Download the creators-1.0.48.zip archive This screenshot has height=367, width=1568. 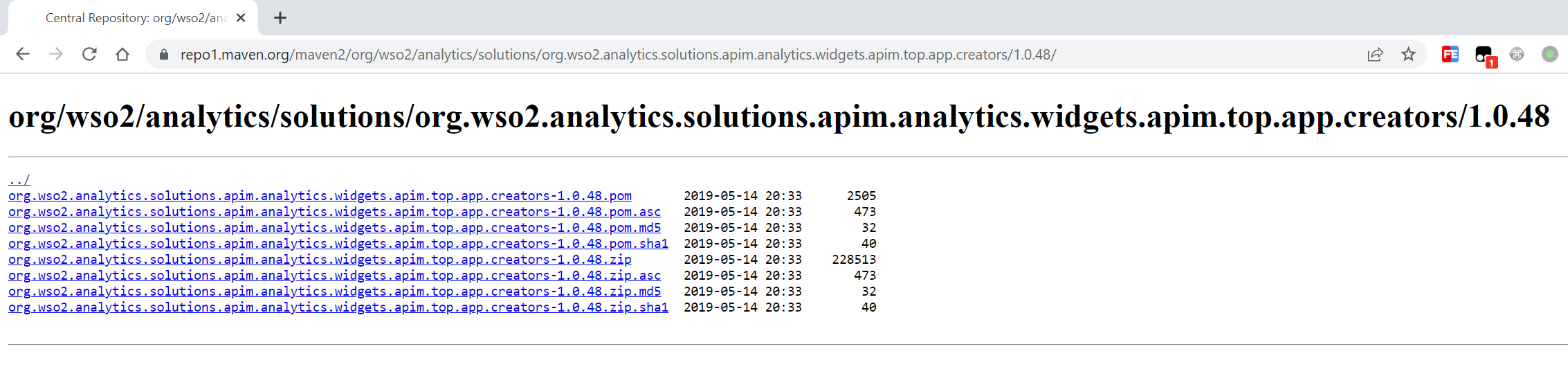click(320, 260)
